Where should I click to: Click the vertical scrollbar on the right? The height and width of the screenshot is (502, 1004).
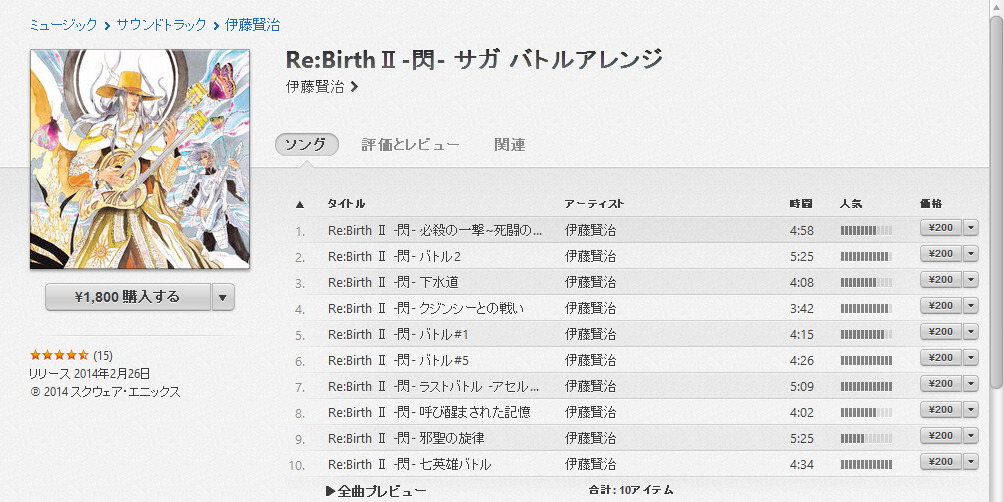coord(995,200)
